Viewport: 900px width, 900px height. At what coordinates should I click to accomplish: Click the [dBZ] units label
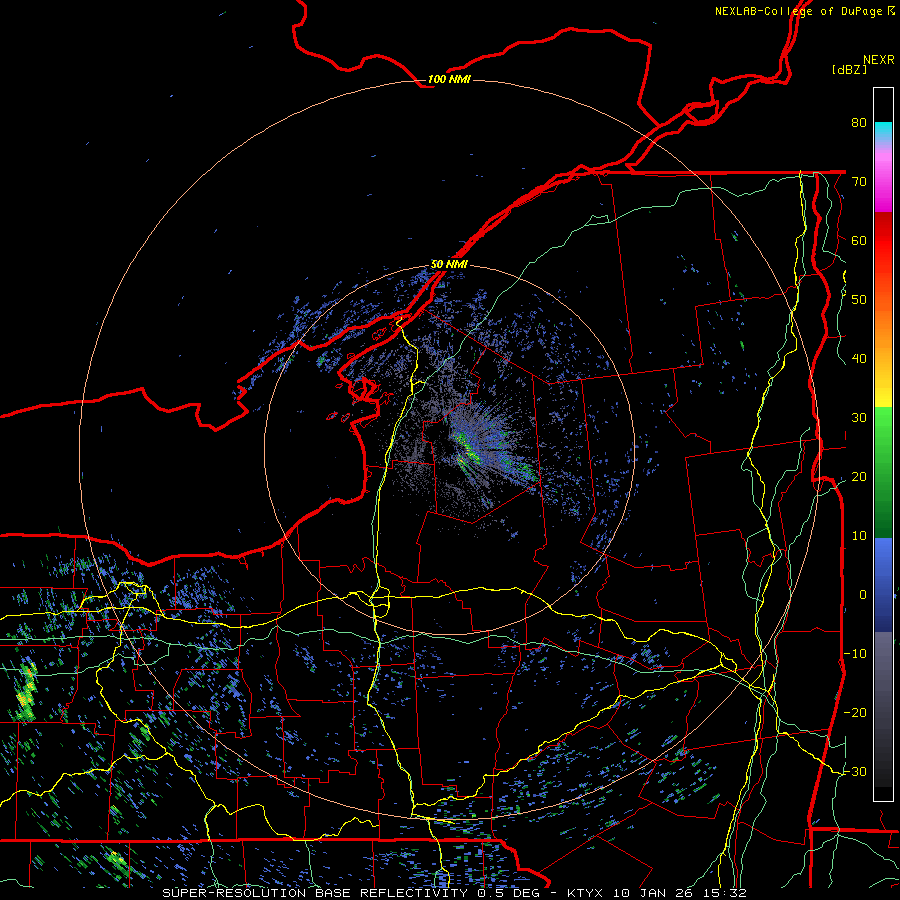849,69
